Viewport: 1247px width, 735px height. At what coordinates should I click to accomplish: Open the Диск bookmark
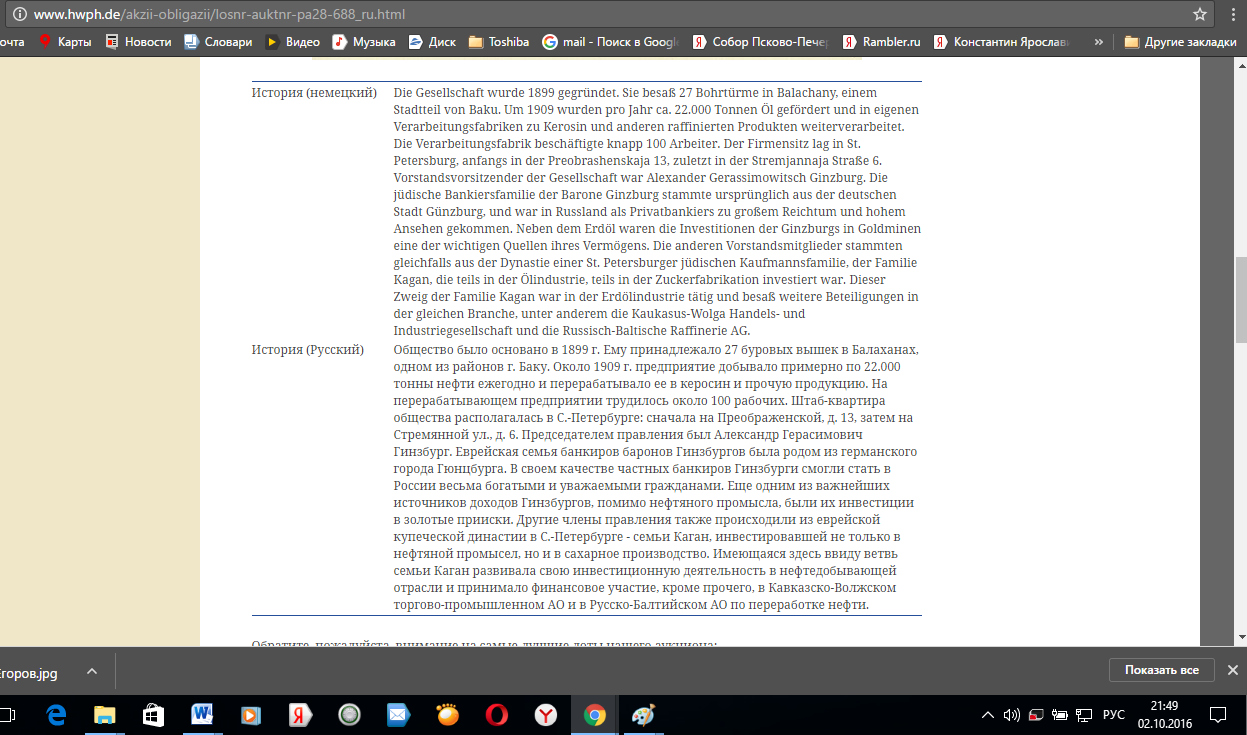432,42
